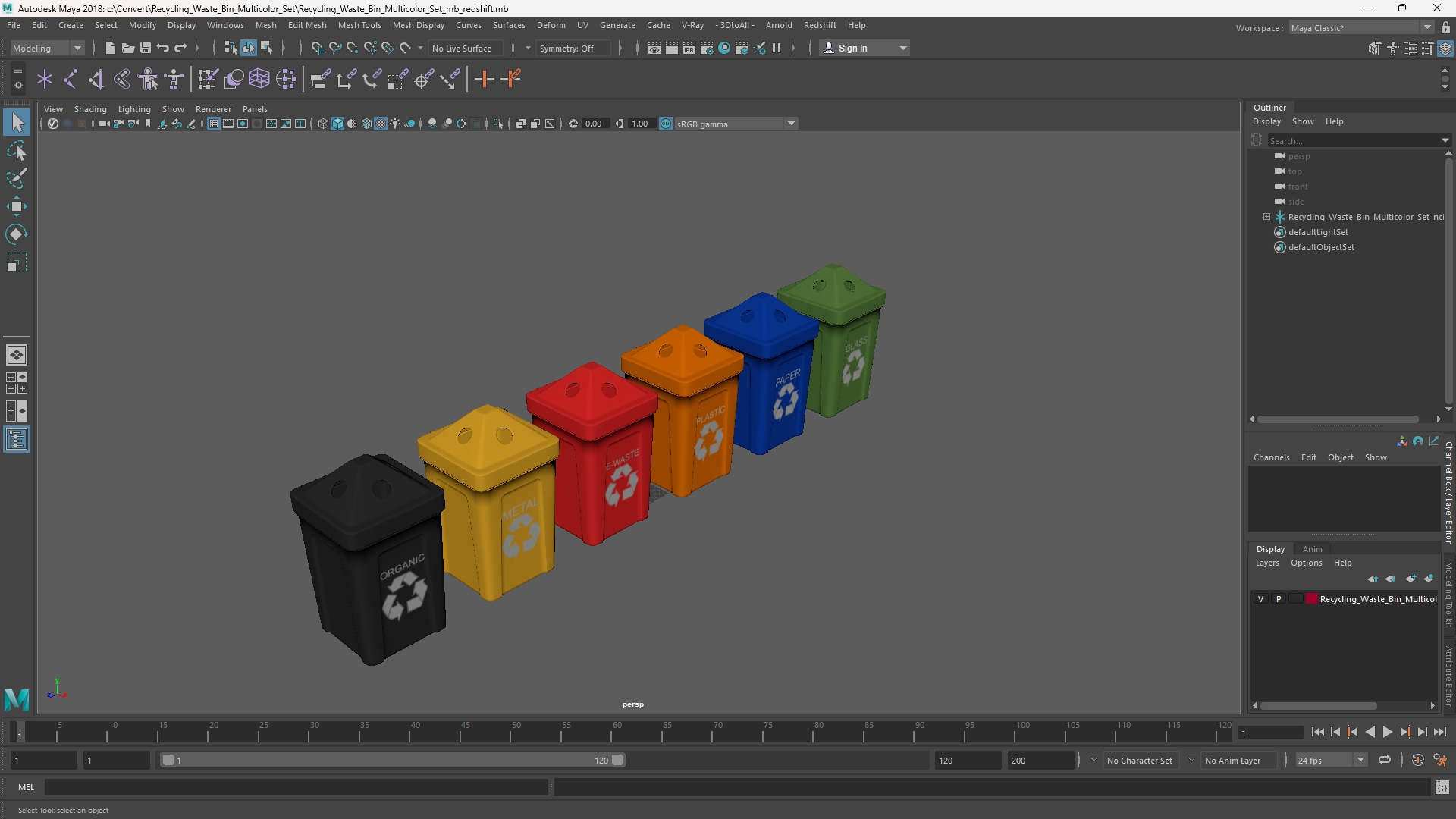Undo the last action with undo arrow
This screenshot has width=1456, height=819.
point(163,48)
